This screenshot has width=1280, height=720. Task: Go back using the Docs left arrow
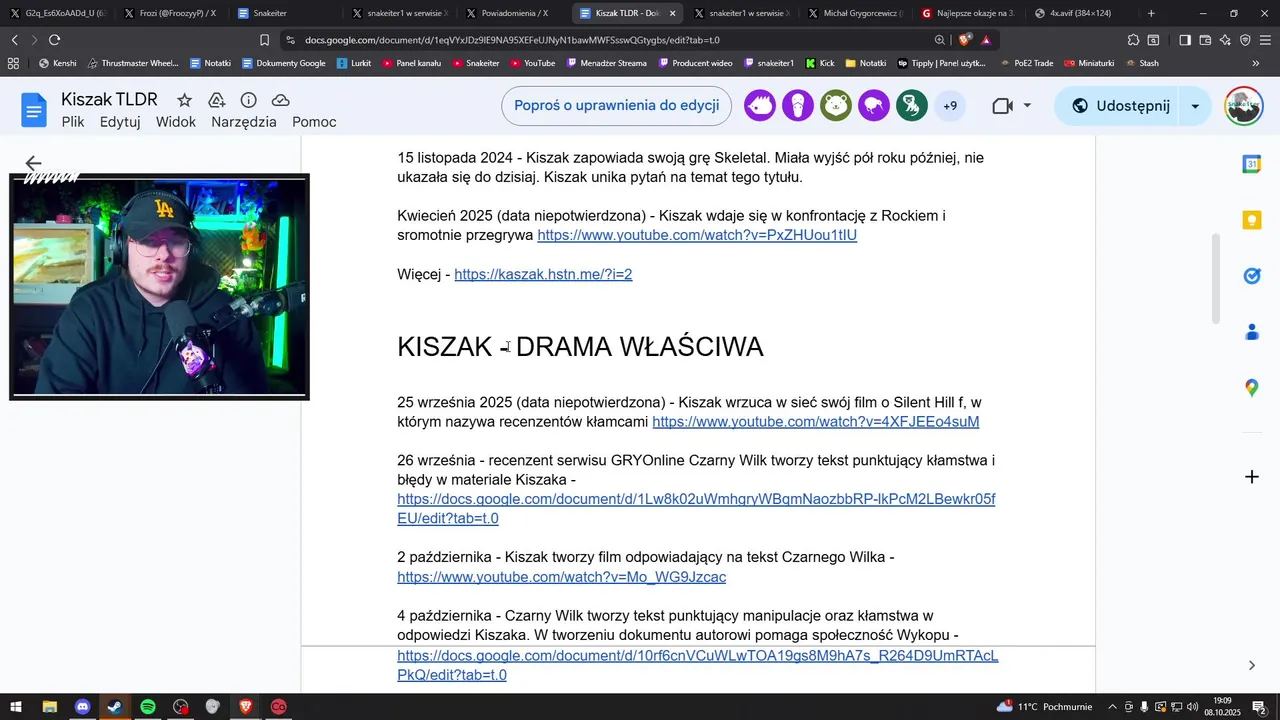[33, 163]
